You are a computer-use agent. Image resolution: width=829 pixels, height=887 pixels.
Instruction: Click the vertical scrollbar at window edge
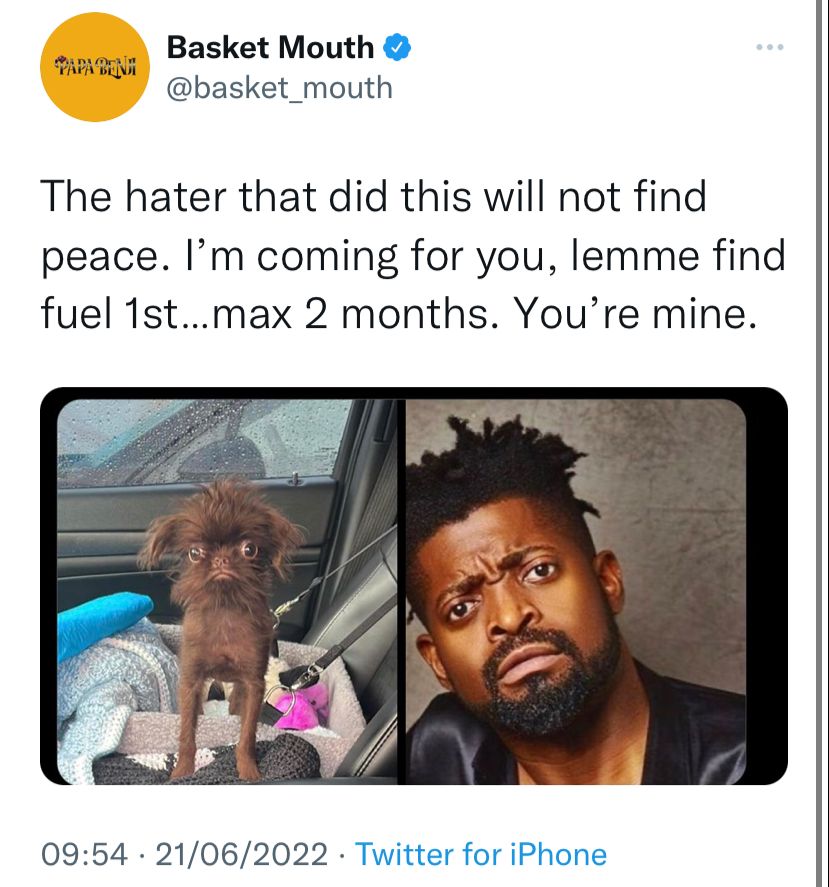pos(818,444)
